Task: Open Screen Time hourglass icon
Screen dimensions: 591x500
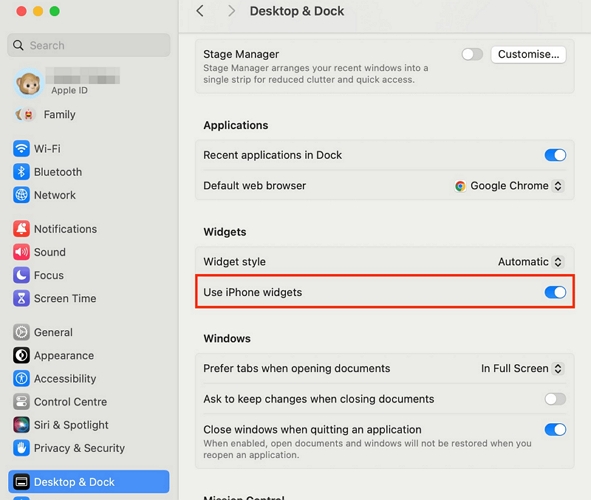Action: click(21, 298)
